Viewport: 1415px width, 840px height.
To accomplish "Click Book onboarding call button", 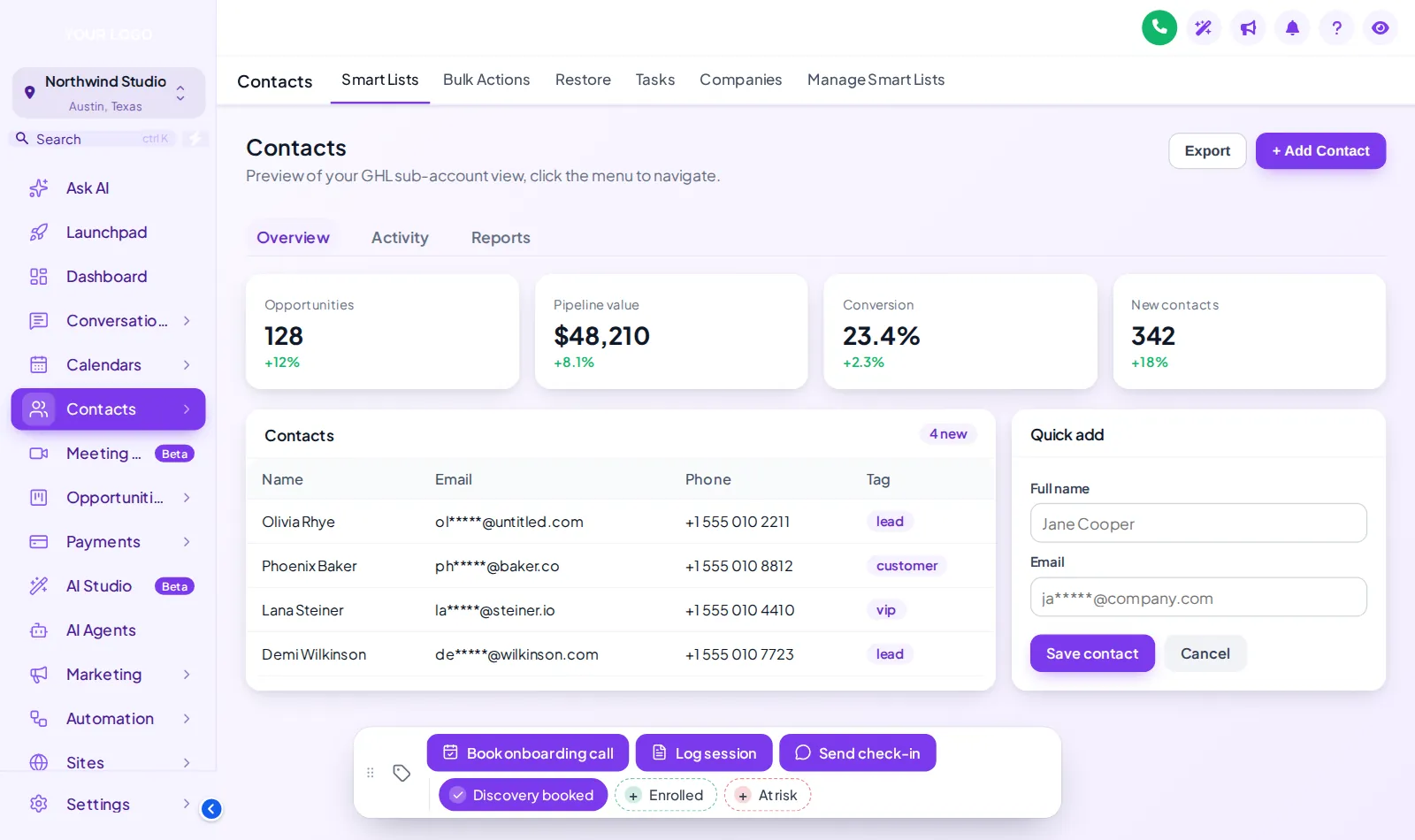I will point(528,753).
